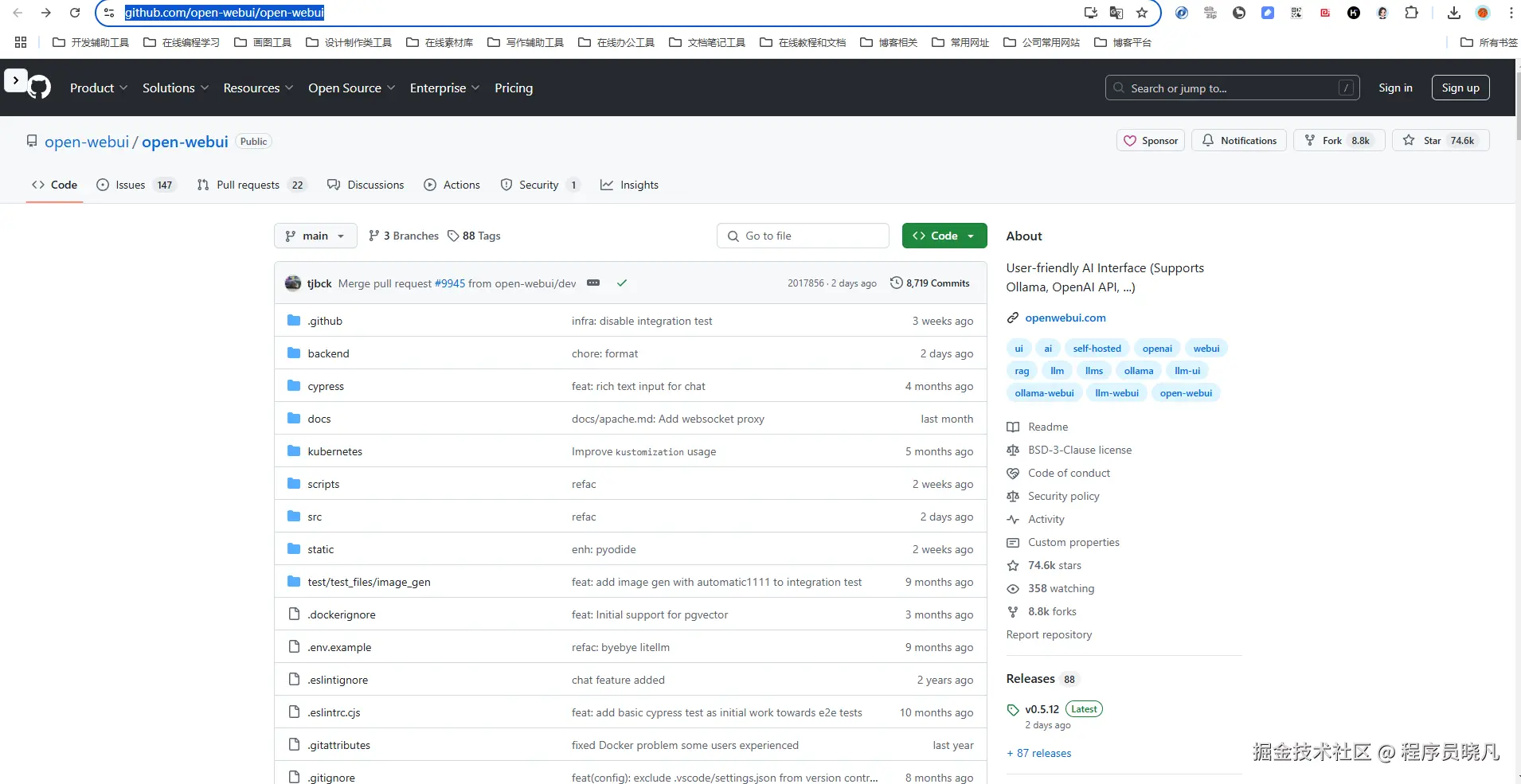1521x784 pixels.
Task: Click the self-hosted topic tag
Action: click(x=1097, y=349)
